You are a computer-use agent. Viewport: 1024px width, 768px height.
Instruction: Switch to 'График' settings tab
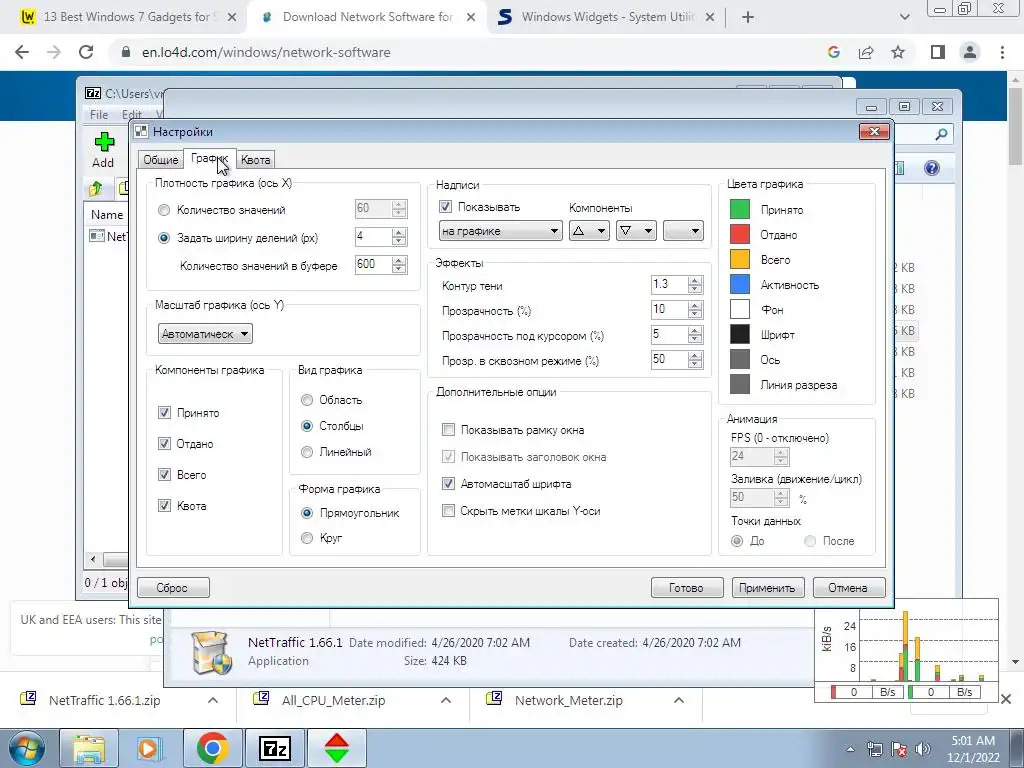coord(210,158)
